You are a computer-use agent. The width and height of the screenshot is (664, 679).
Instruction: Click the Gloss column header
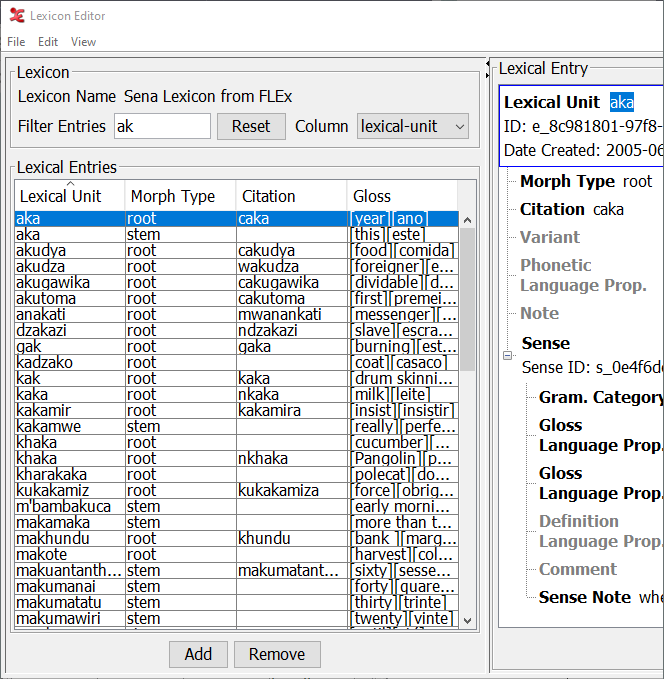[402, 196]
